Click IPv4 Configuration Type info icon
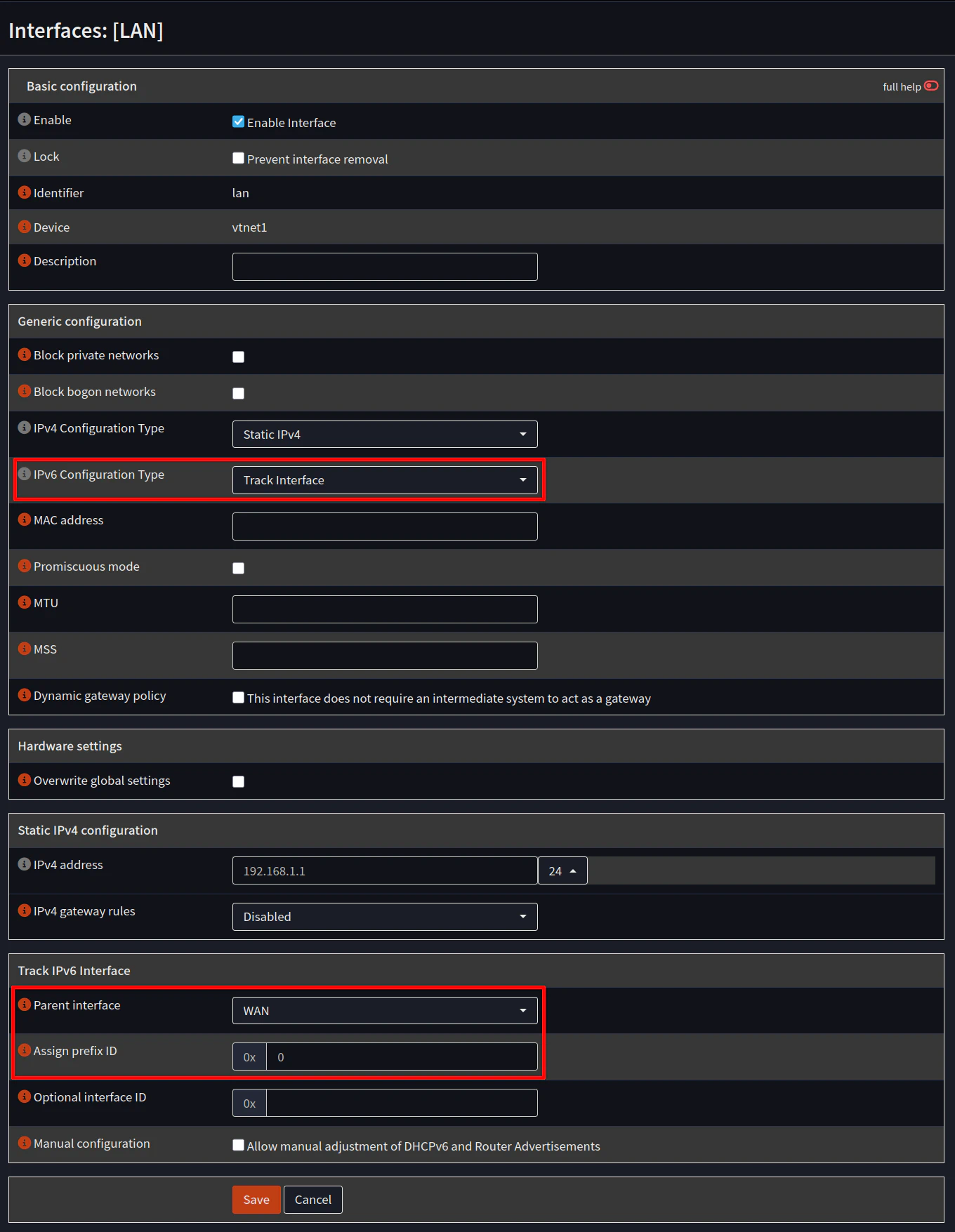 tap(24, 428)
